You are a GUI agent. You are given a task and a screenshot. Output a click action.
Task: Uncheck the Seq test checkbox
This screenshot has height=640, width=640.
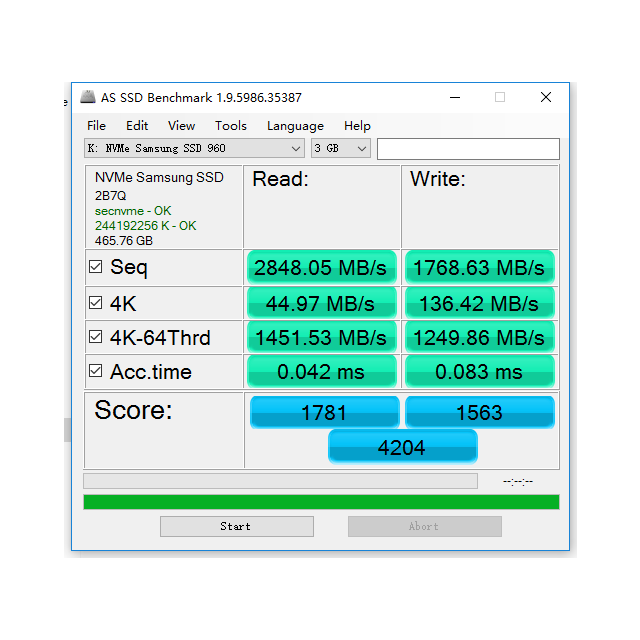[x=96, y=267]
